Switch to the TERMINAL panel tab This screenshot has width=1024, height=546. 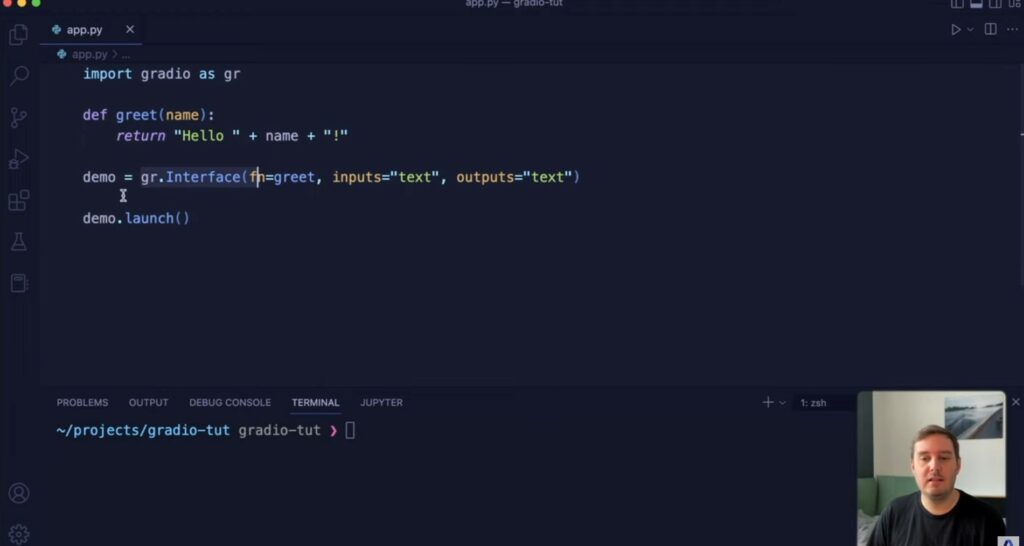pos(315,402)
